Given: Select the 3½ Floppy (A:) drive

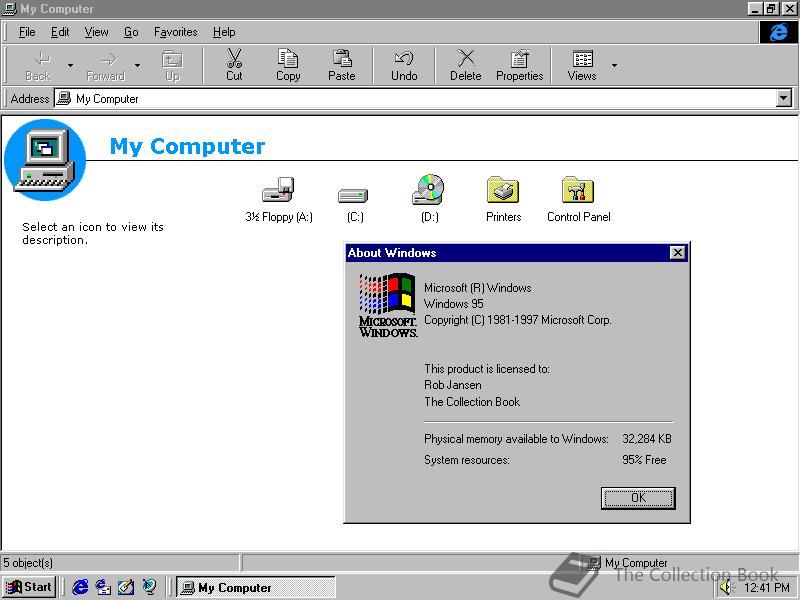Looking at the screenshot, I should click(x=279, y=200).
